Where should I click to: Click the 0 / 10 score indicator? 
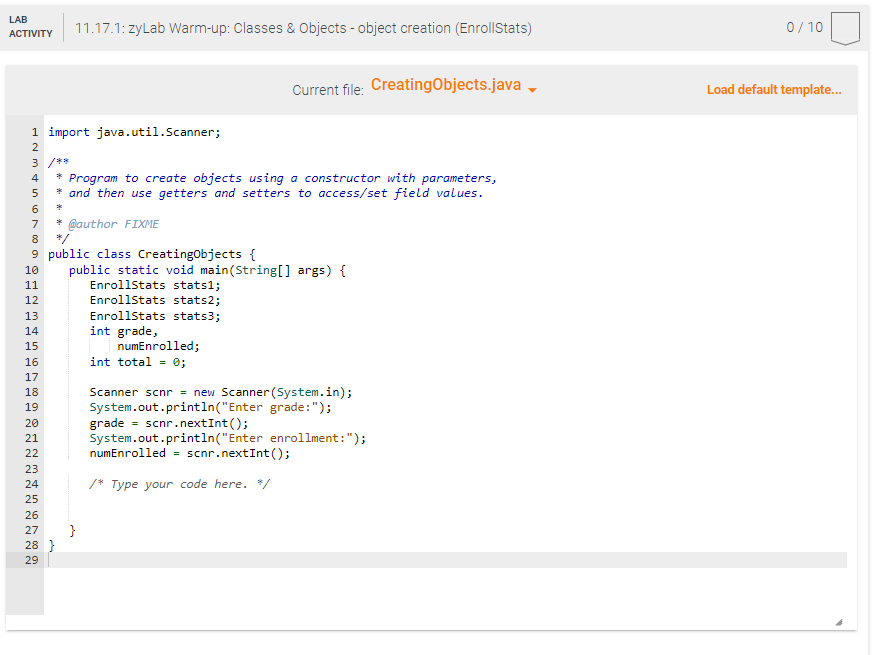point(807,28)
